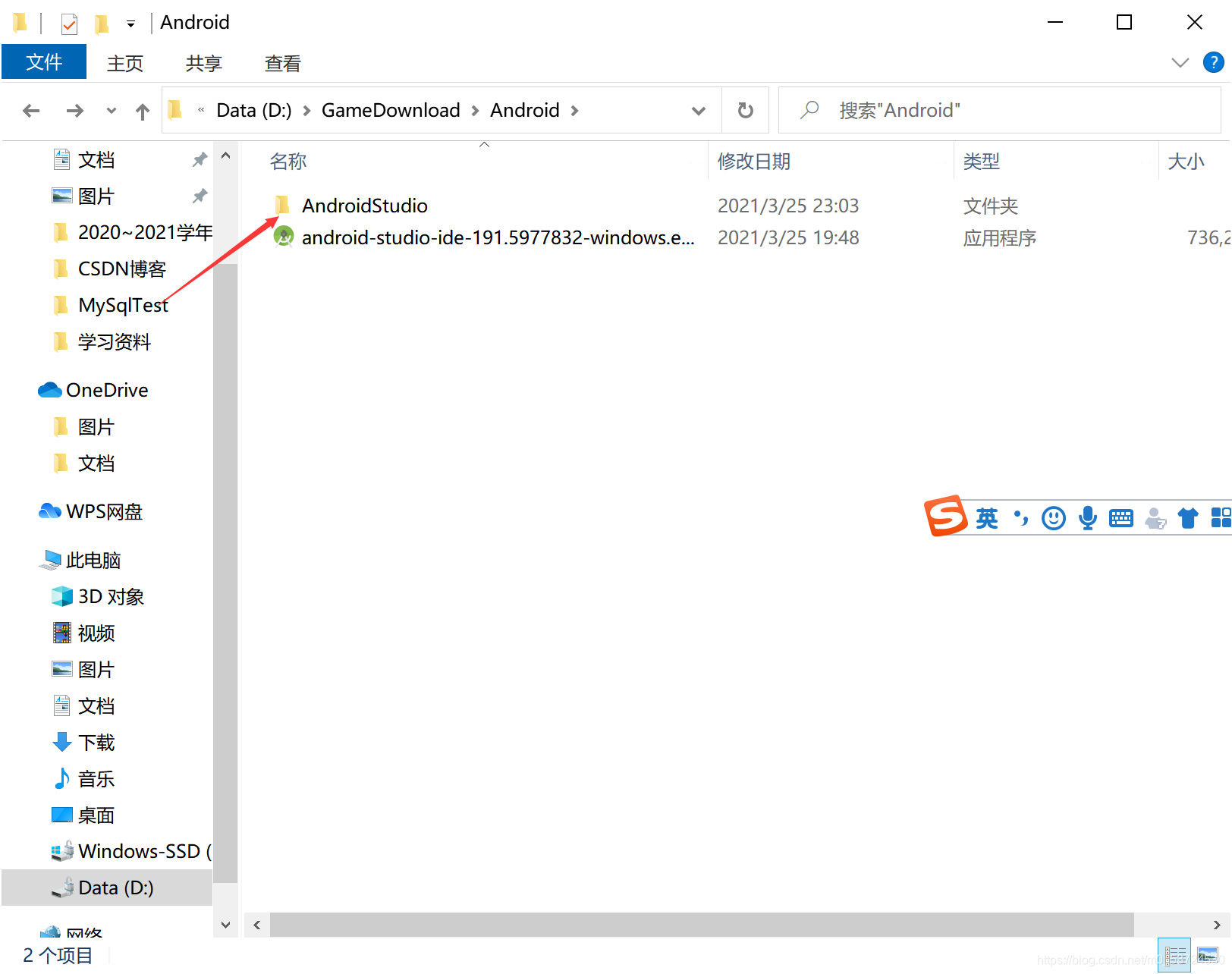Open the blue Help question mark

1213,62
